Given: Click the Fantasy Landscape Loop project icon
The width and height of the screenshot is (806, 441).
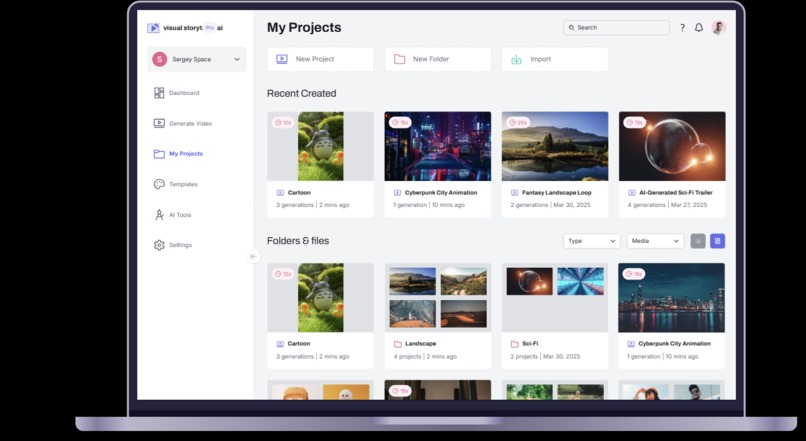Looking at the screenshot, I should [x=515, y=193].
